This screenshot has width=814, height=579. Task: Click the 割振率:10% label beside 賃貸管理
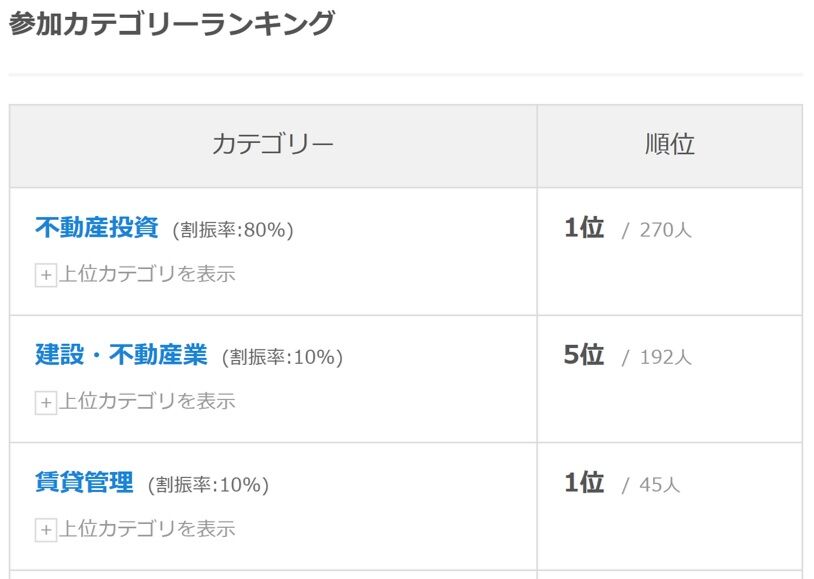pyautogui.click(x=208, y=485)
